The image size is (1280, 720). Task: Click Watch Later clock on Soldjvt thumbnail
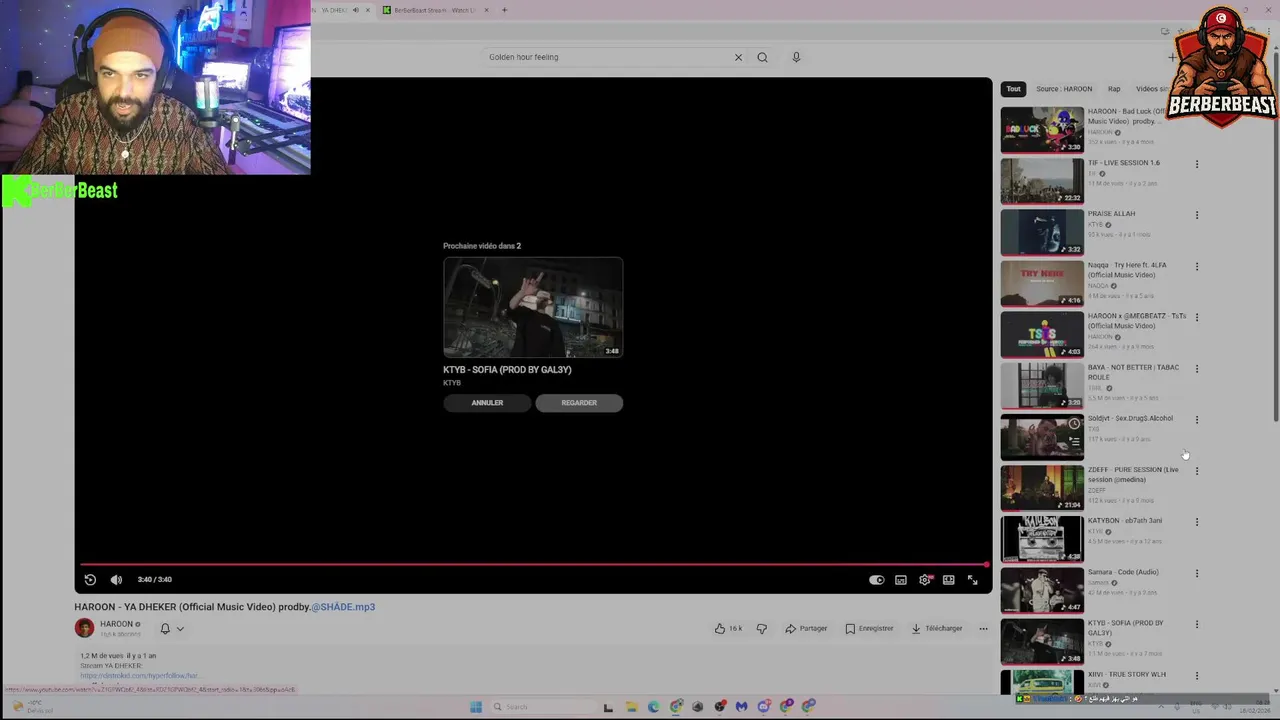pos(1074,424)
